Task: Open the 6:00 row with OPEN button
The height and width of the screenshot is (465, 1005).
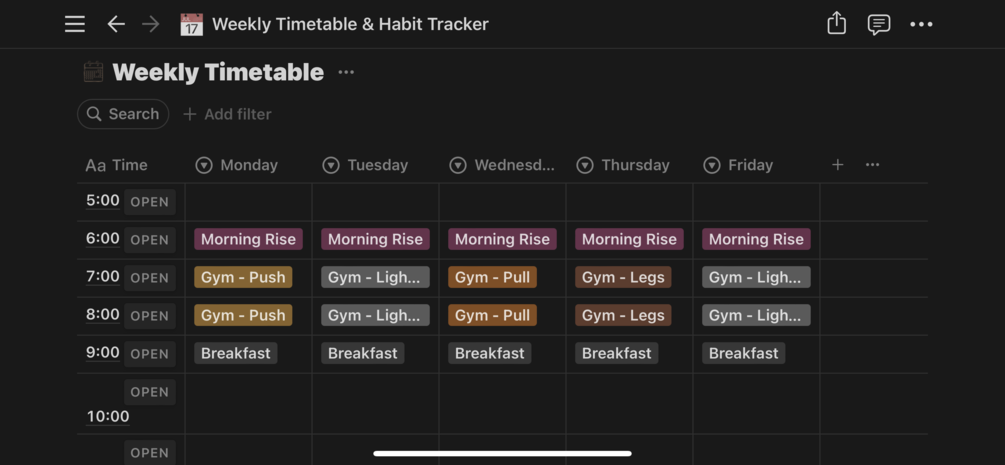Action: click(149, 240)
